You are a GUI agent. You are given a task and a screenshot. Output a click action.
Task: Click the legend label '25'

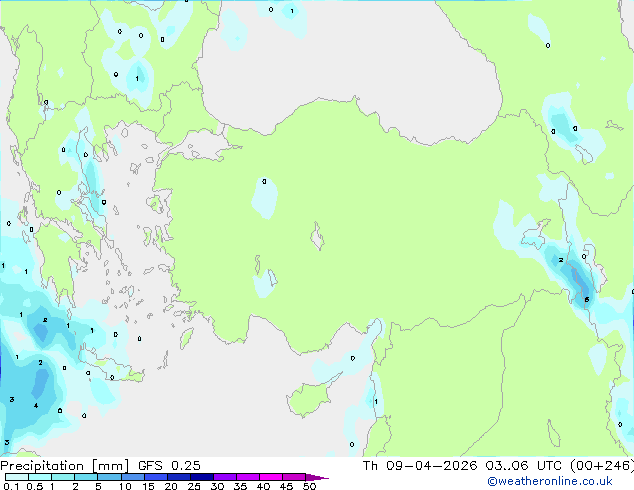click(x=194, y=486)
